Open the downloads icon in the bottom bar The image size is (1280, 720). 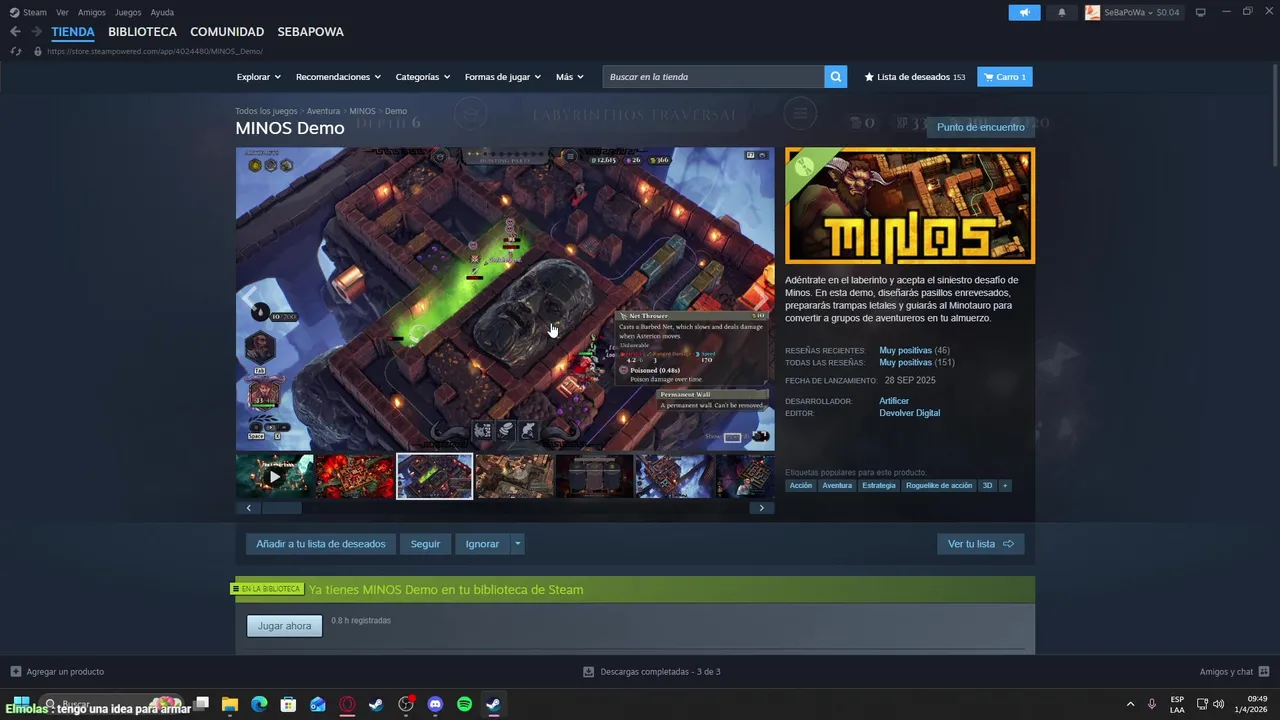pyautogui.click(x=589, y=672)
